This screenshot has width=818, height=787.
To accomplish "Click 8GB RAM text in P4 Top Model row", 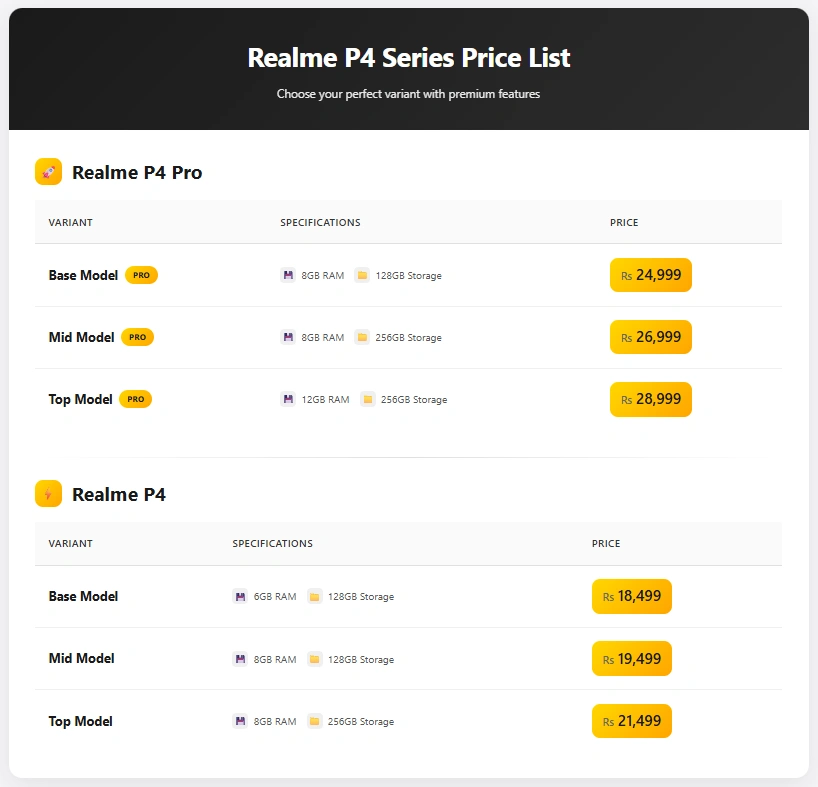I will [275, 721].
